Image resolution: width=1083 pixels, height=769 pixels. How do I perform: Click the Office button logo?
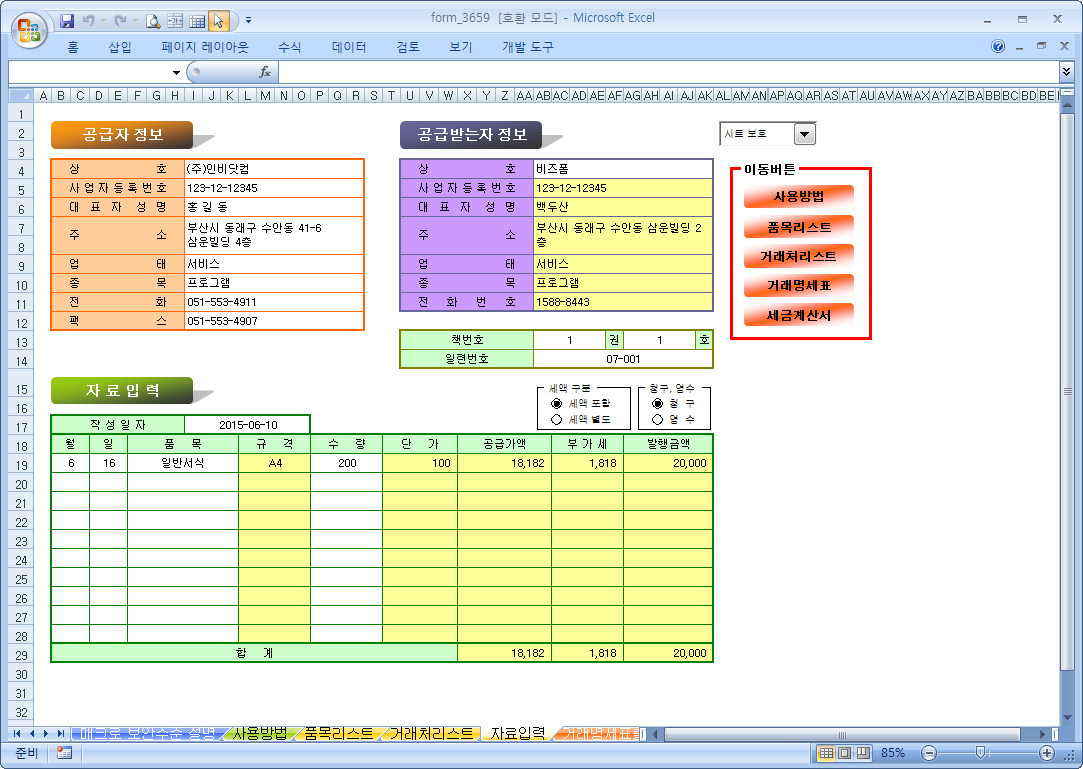tap(27, 27)
